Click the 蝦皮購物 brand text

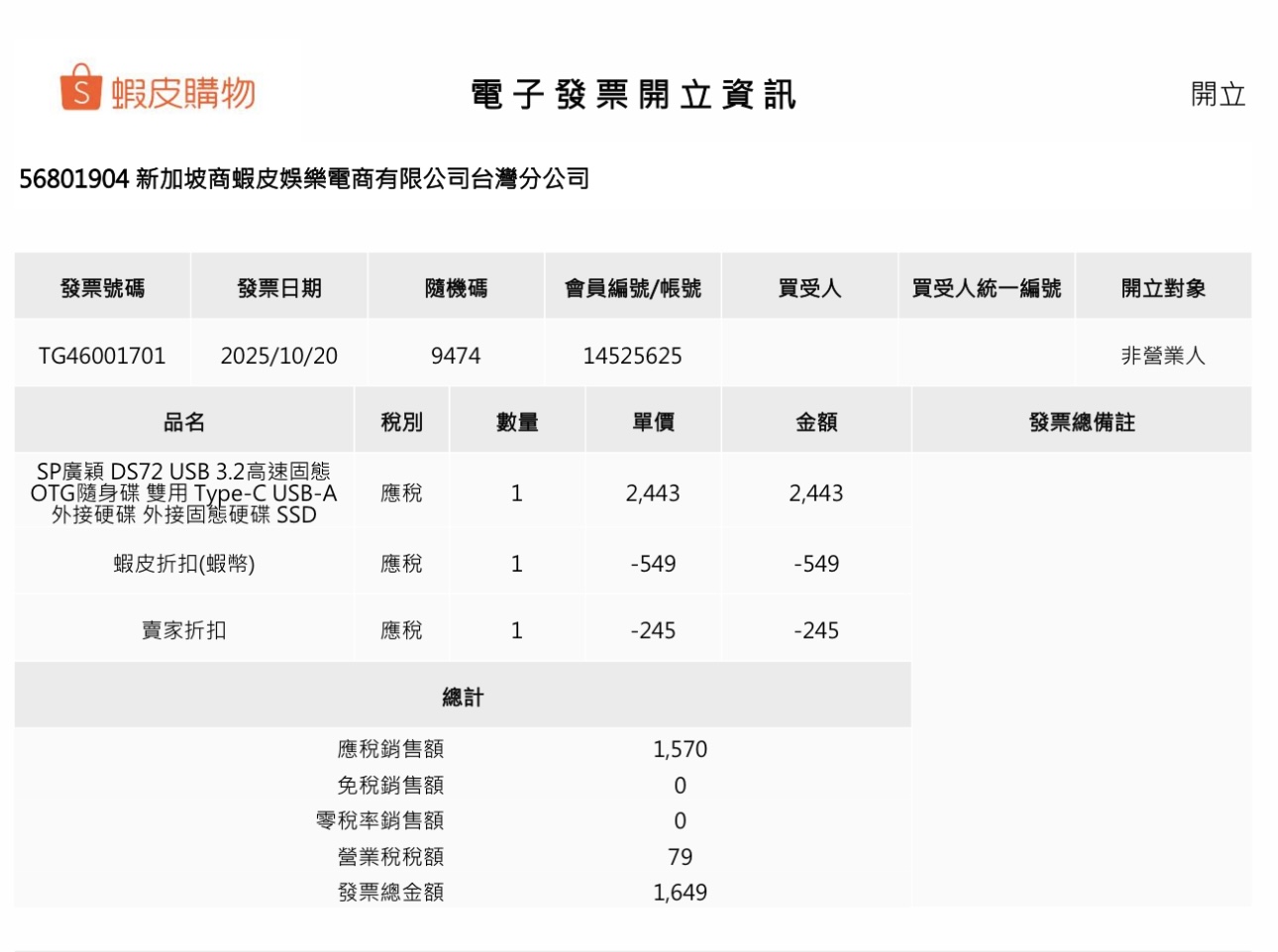[183, 93]
